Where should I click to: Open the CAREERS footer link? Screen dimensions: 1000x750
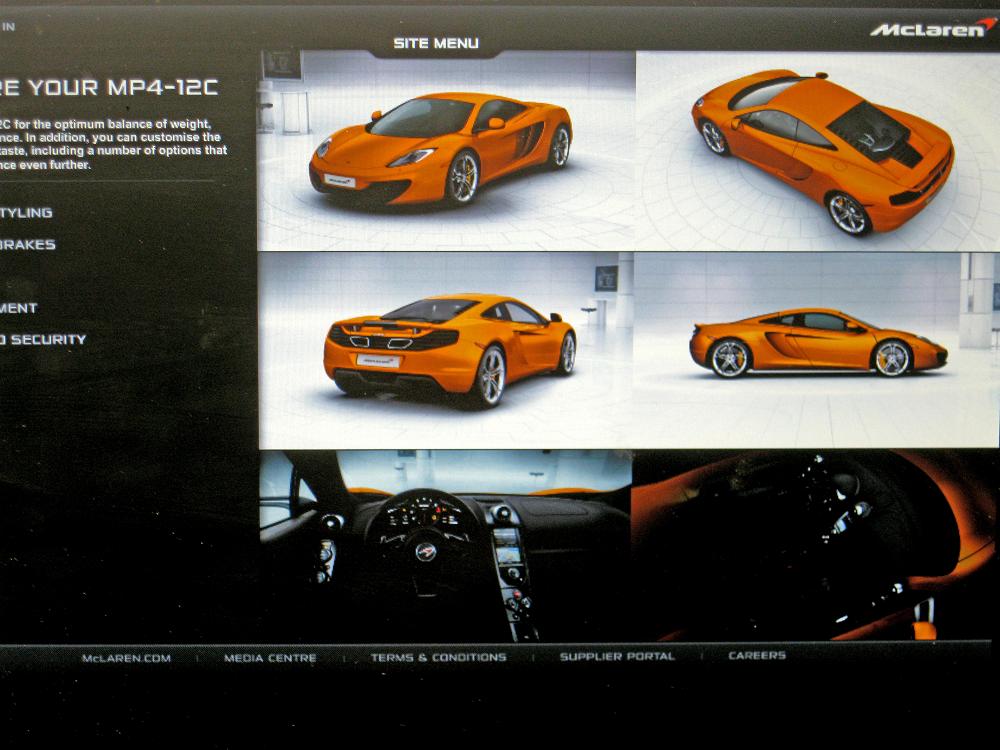(x=757, y=655)
